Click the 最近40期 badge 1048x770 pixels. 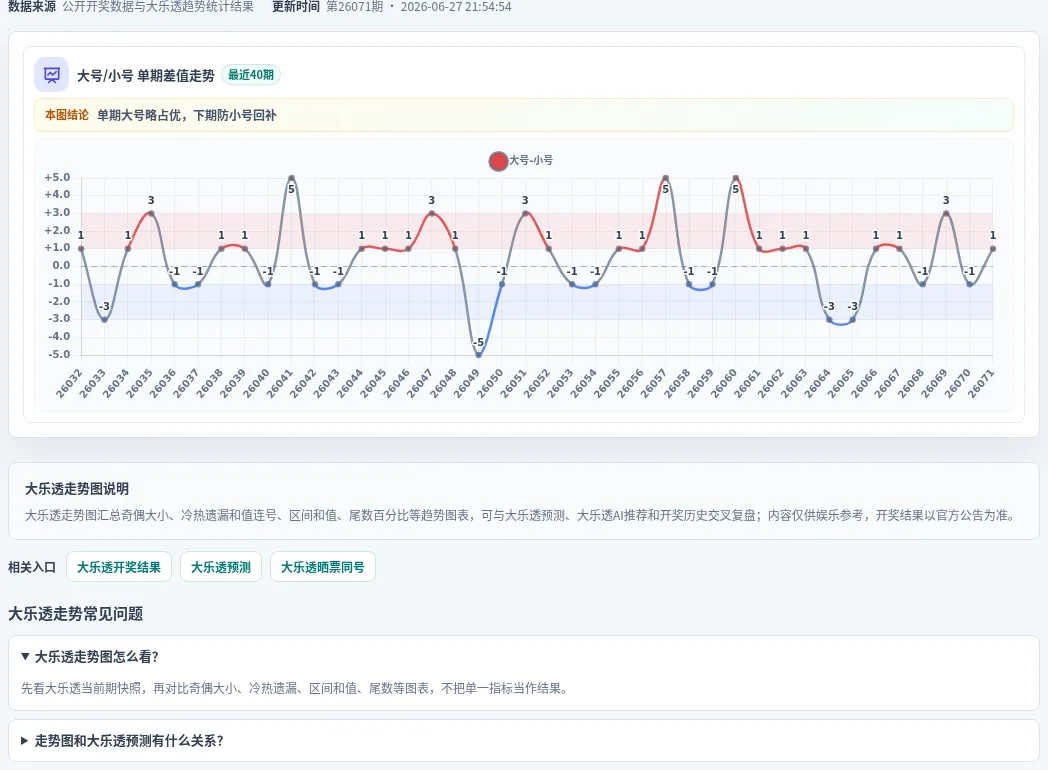(251, 75)
